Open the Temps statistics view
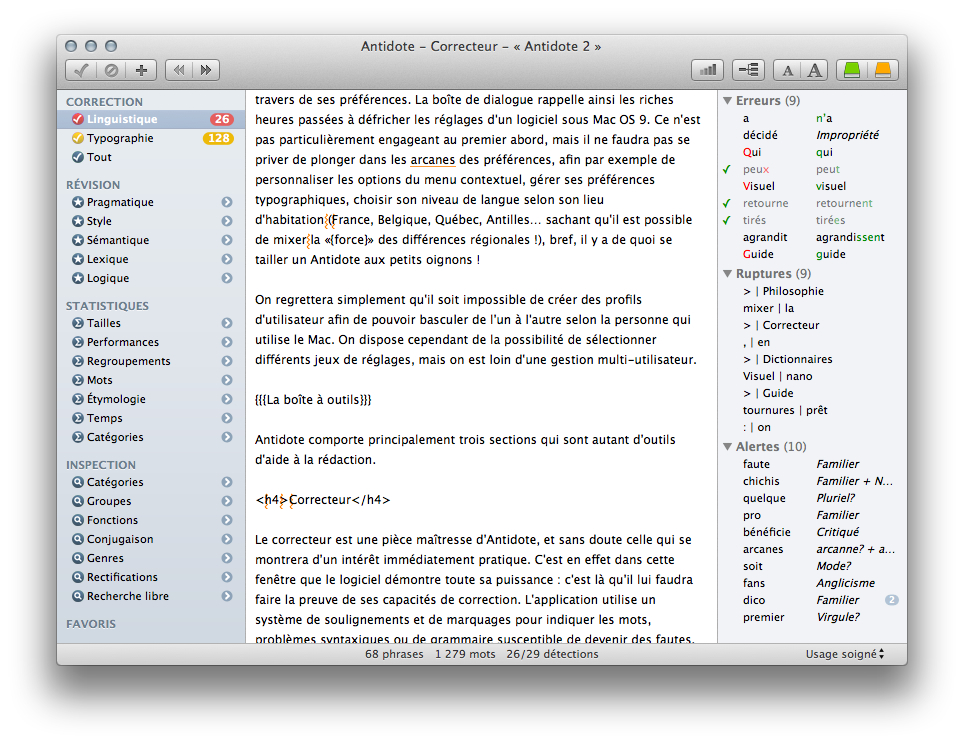Viewport: 964px width, 744px height. tap(151, 419)
